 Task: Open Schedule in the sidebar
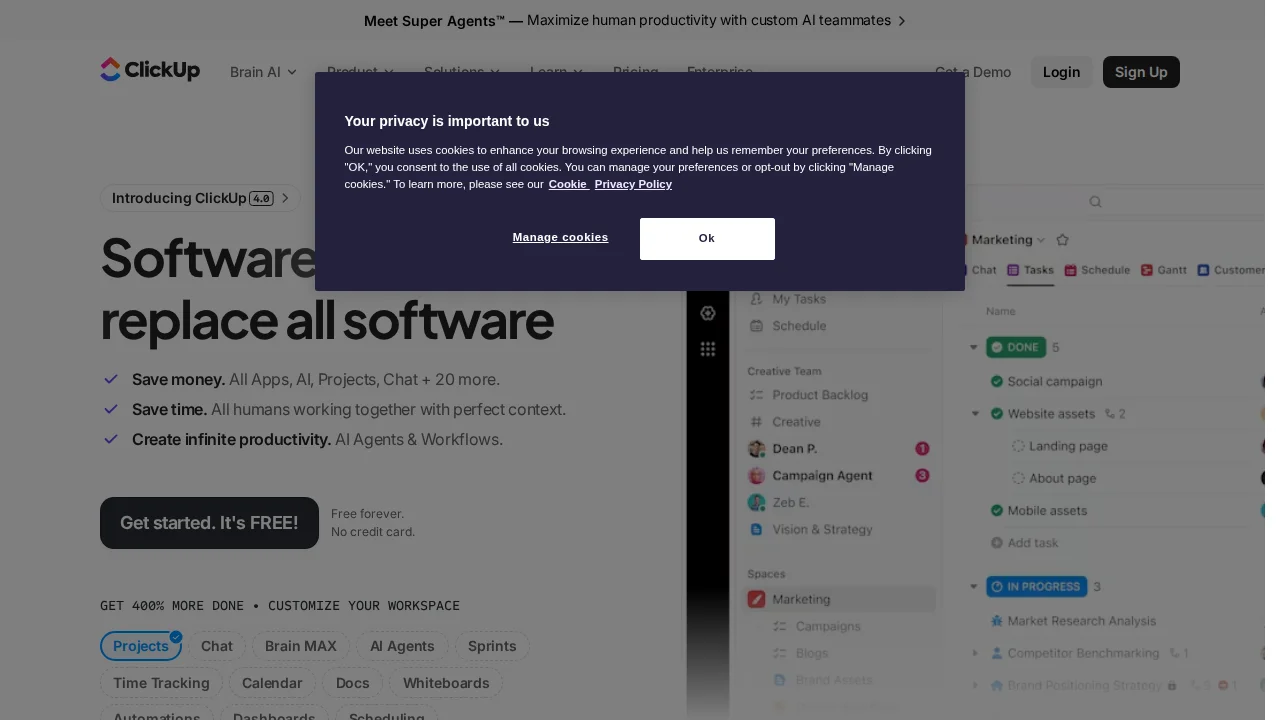788,326
